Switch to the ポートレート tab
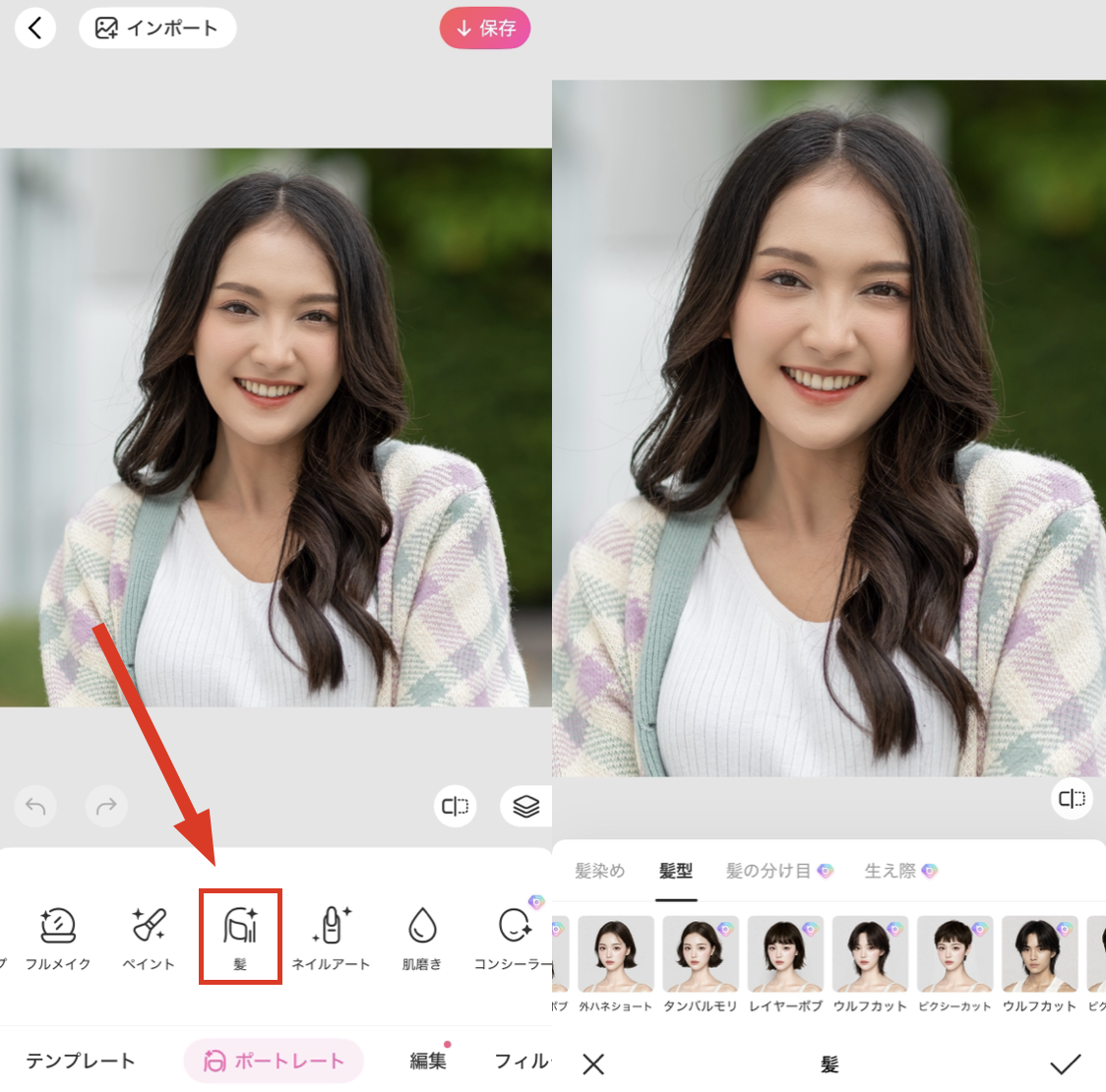The width and height of the screenshot is (1106, 1092). pos(274,1062)
